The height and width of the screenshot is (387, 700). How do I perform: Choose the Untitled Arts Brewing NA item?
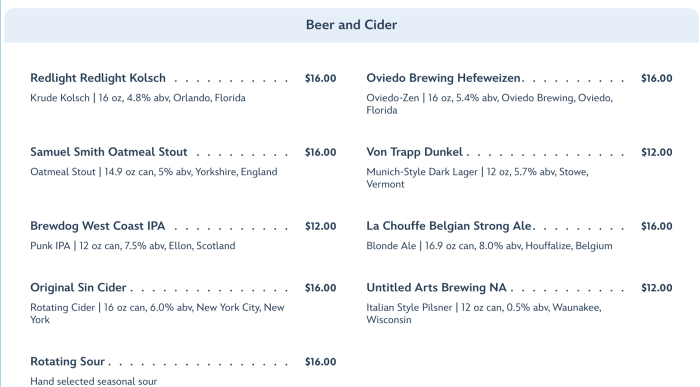pyautogui.click(x=436, y=287)
